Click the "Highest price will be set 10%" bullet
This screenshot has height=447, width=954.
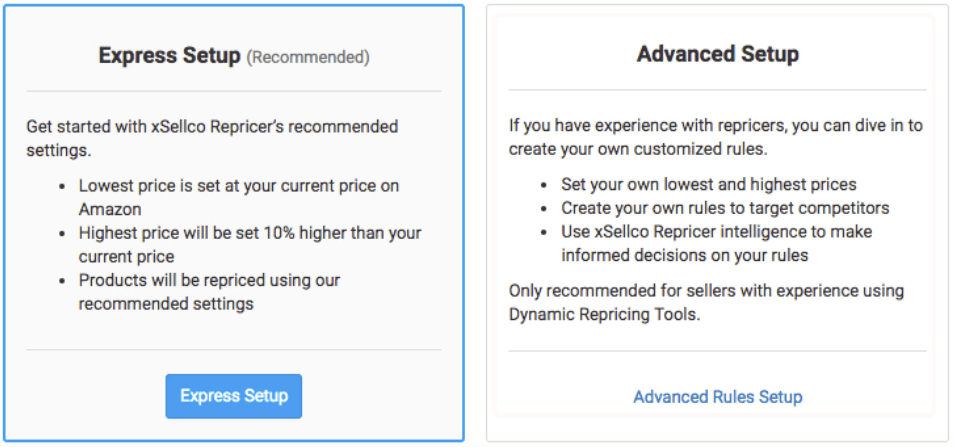(250, 244)
